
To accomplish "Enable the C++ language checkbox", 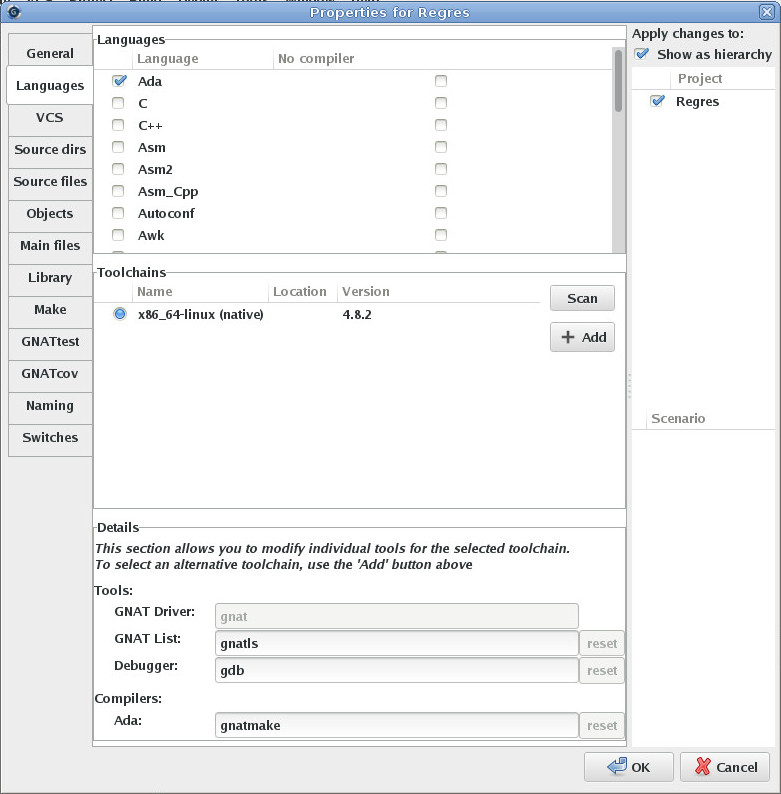I will point(118,125).
